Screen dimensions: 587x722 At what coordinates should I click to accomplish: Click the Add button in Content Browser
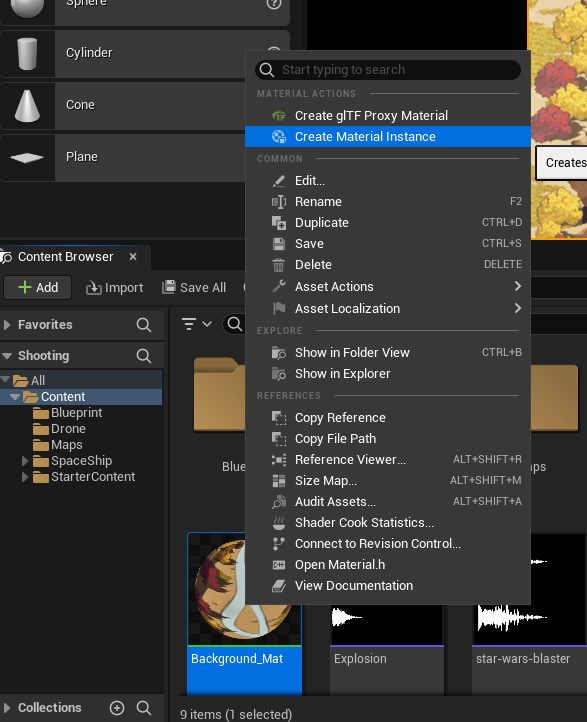click(38, 288)
